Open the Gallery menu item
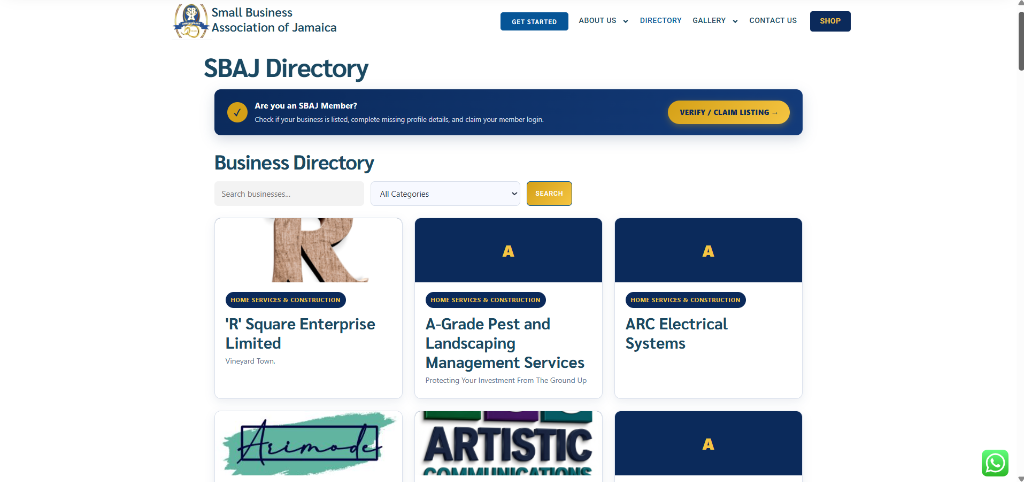This screenshot has height=482, width=1024. point(709,21)
